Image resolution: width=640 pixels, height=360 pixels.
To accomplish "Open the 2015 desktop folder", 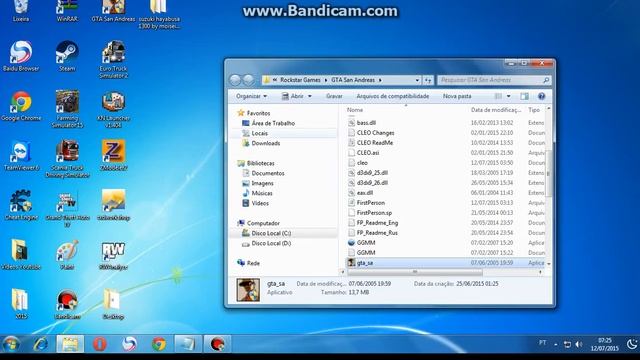I will point(20,304).
